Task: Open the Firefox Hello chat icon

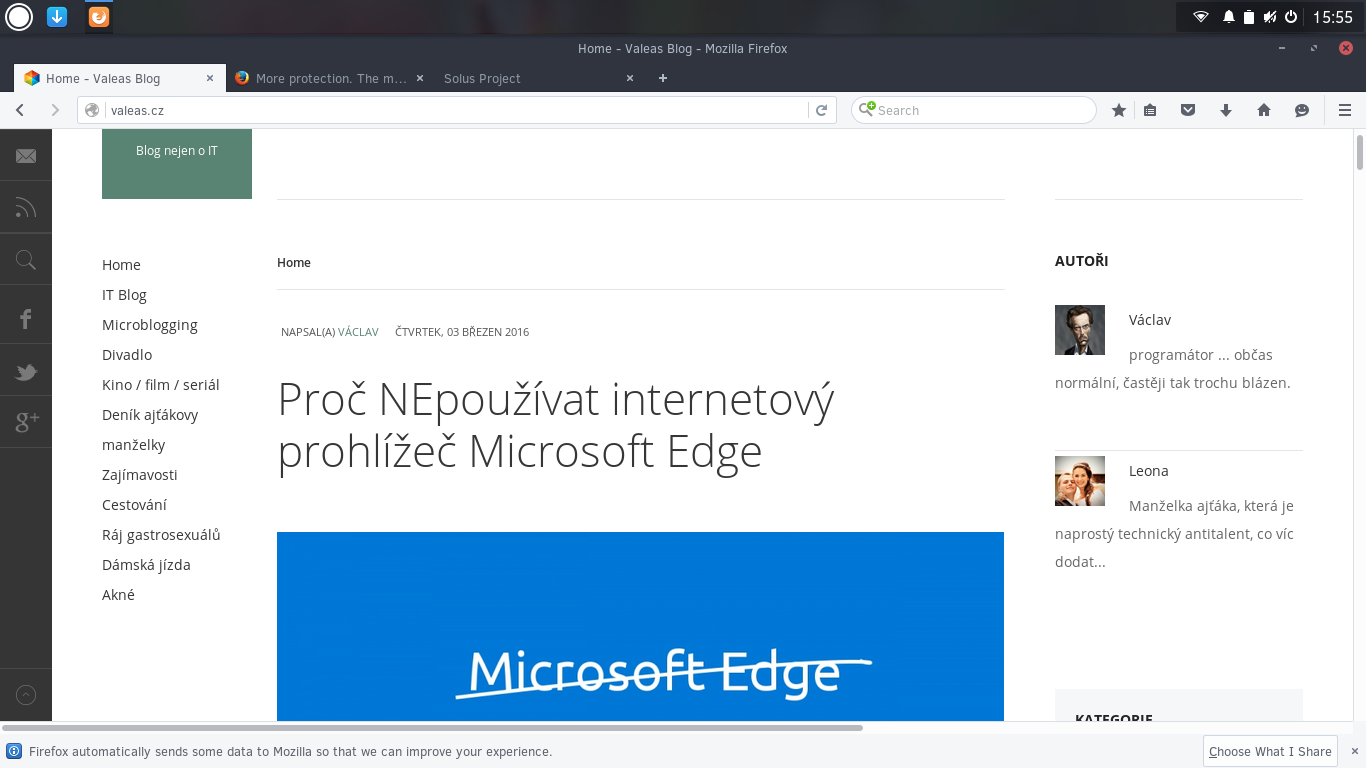Action: click(1302, 110)
